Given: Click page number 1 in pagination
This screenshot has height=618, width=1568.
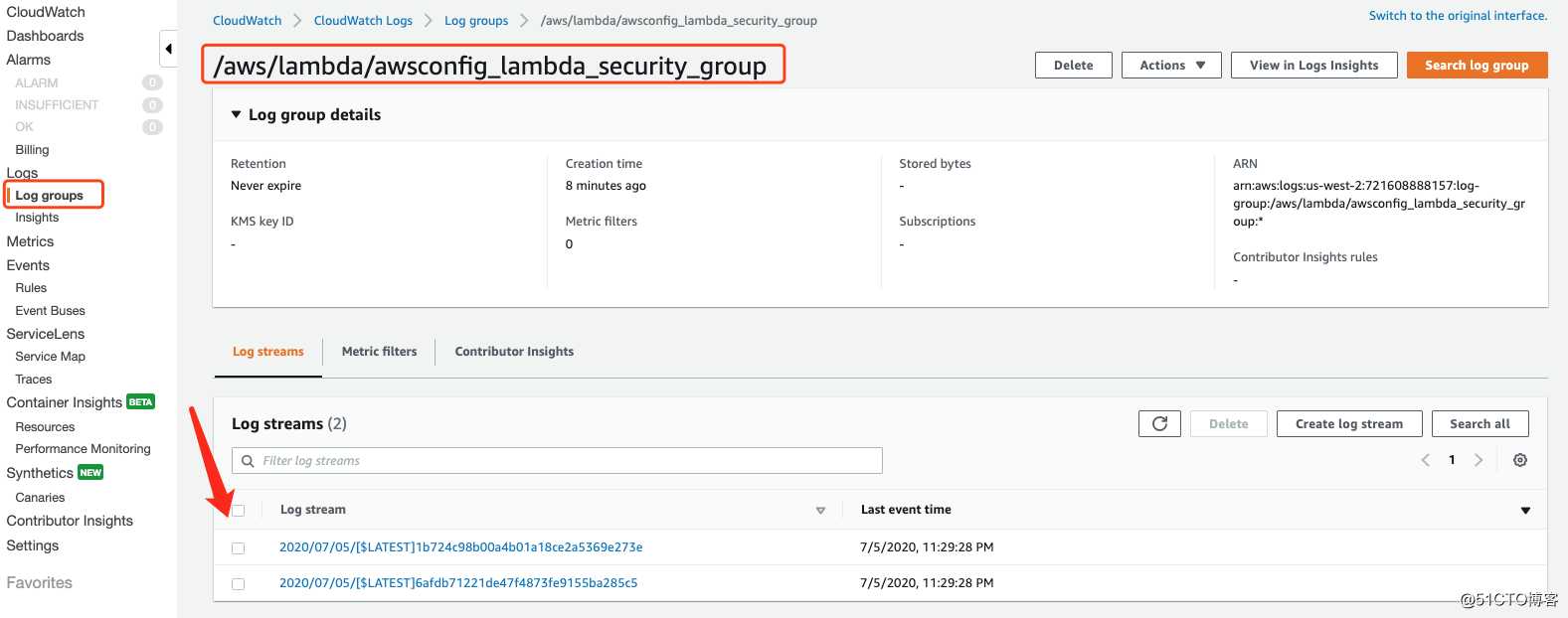Looking at the screenshot, I should (1452, 460).
